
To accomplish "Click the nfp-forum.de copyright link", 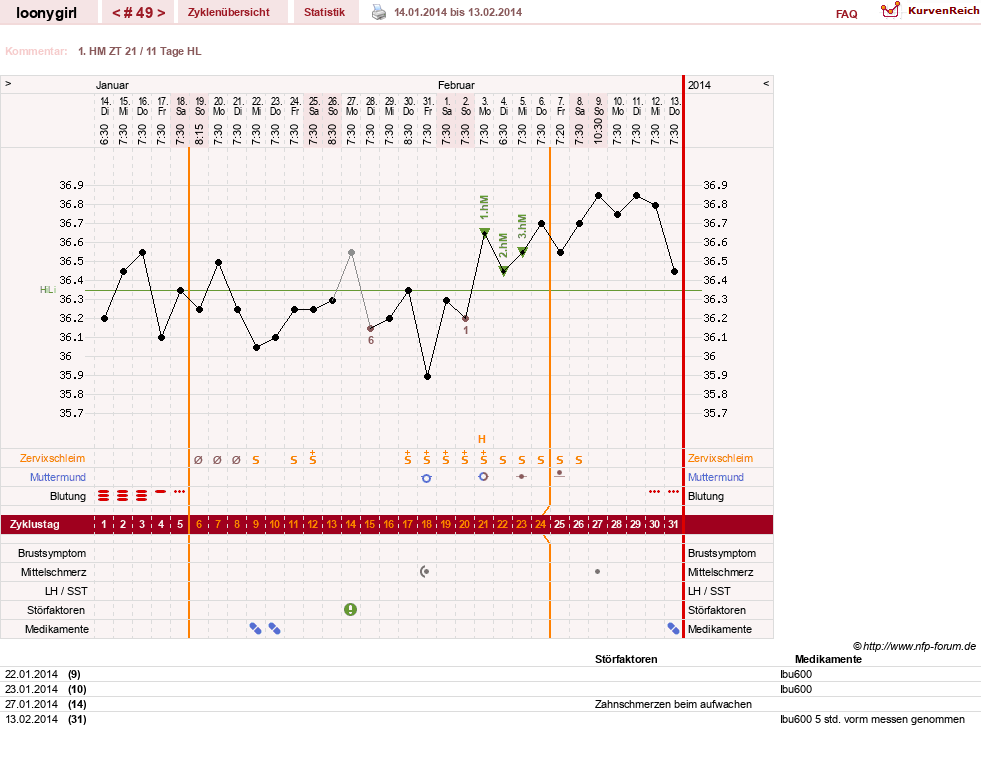I will 914,646.
